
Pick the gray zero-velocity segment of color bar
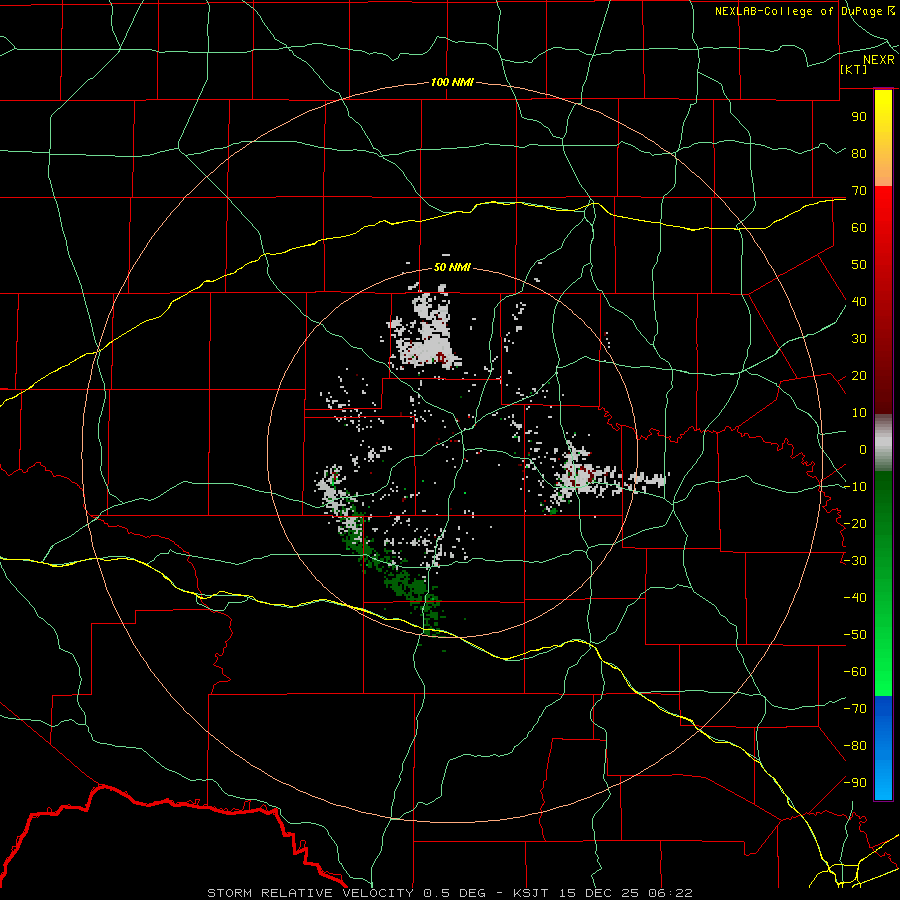coord(883,443)
